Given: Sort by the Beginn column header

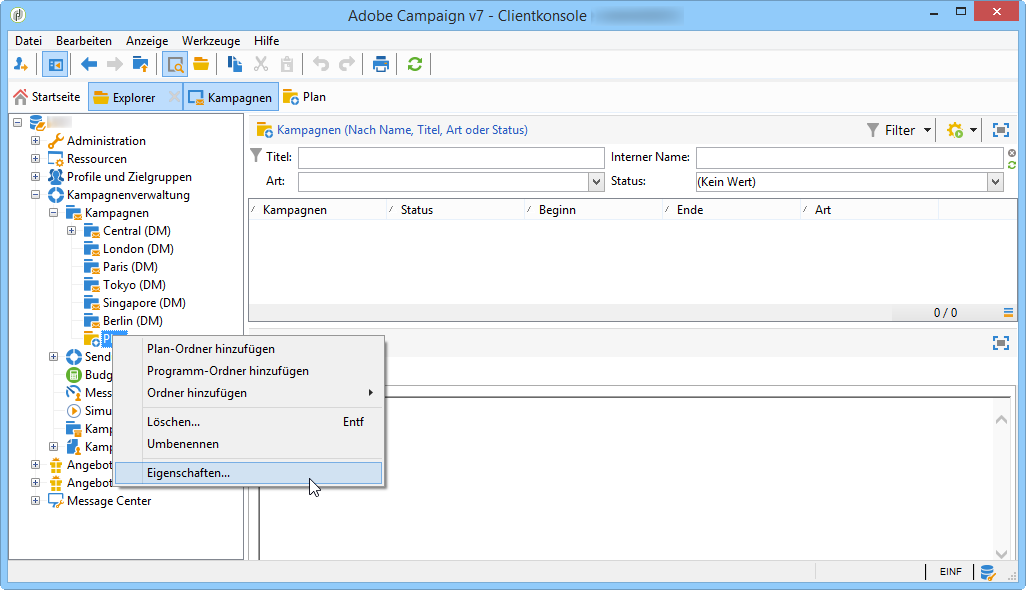Looking at the screenshot, I should coord(593,210).
